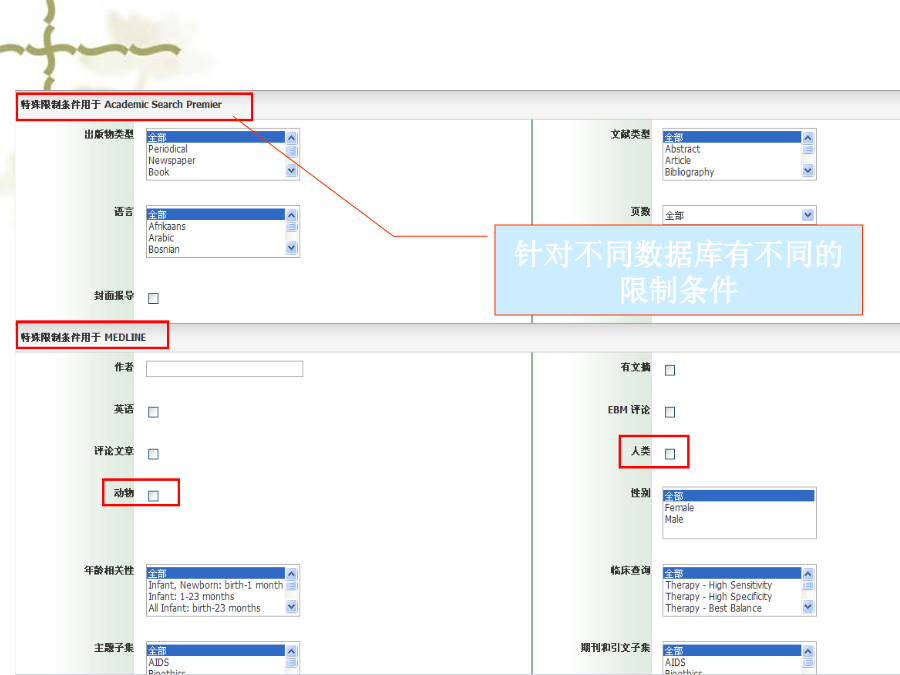Click 年龄相关性 list's up scroll arrow
This screenshot has width=900, height=675.
click(292, 574)
